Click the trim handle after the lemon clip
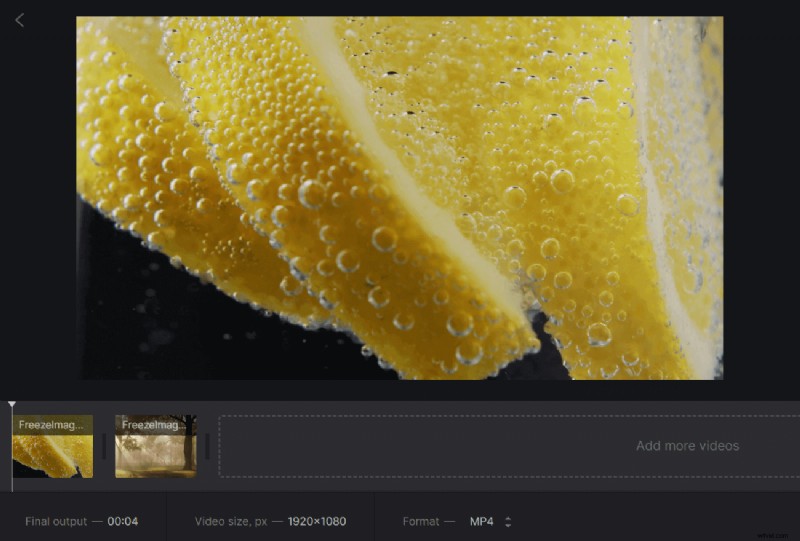This screenshot has width=800, height=541. coord(104,447)
